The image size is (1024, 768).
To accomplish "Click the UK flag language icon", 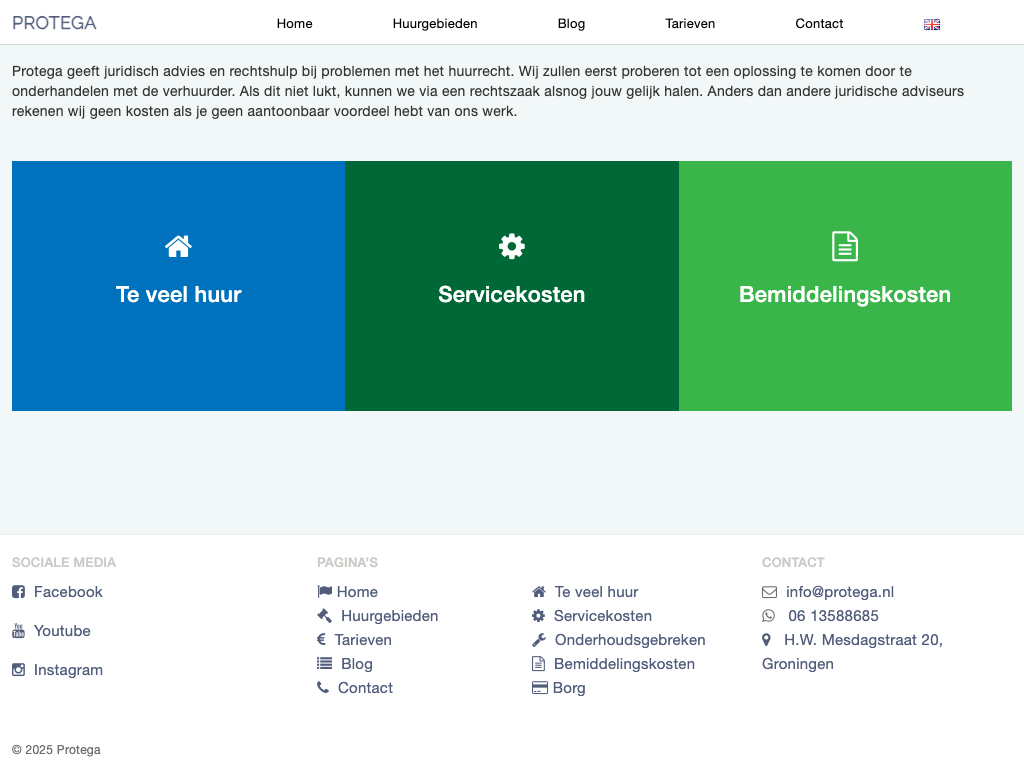I will [931, 24].
